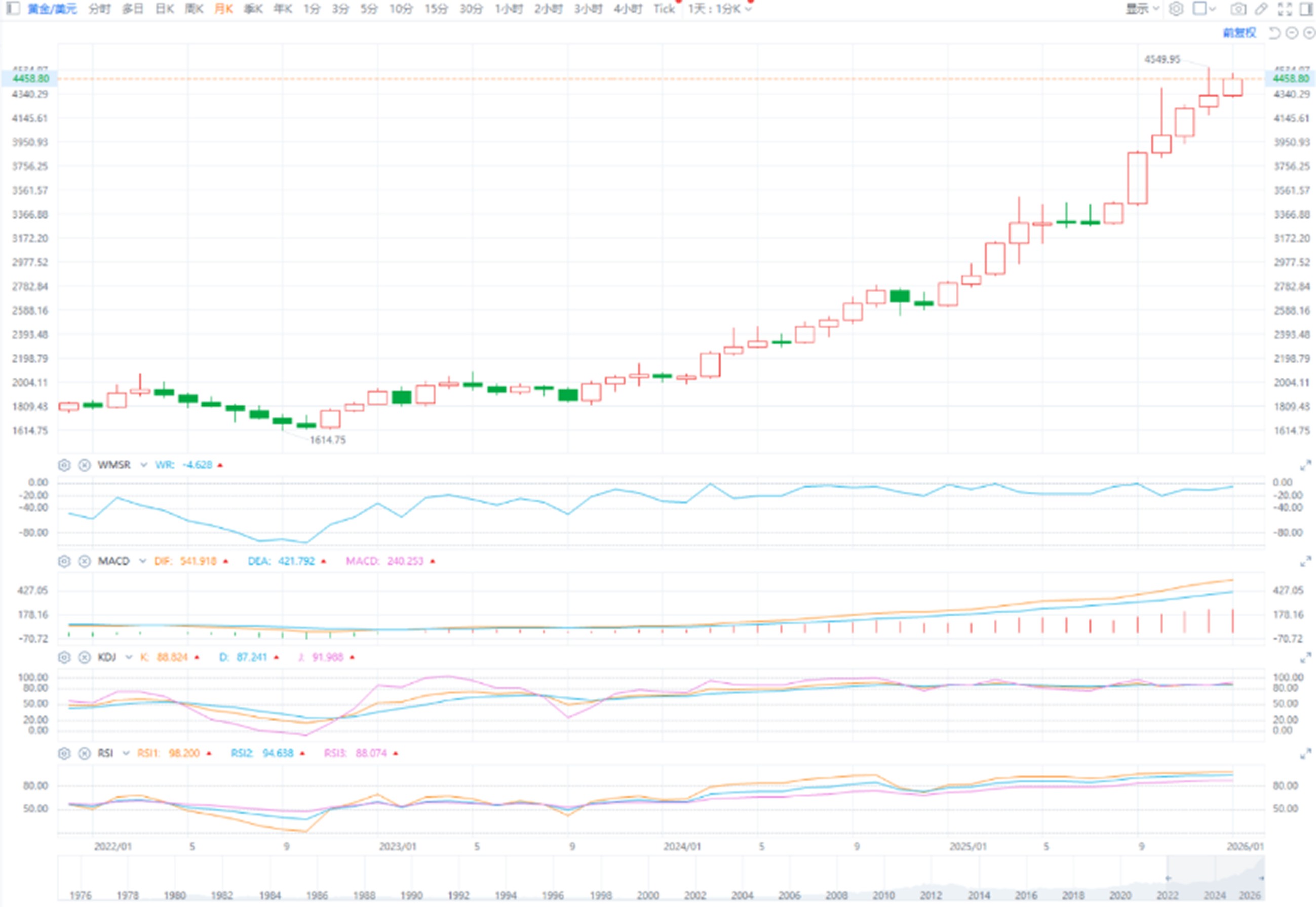Remove the WMSR indicator with its close icon
Viewport: 1316px width, 907px height.
85,465
